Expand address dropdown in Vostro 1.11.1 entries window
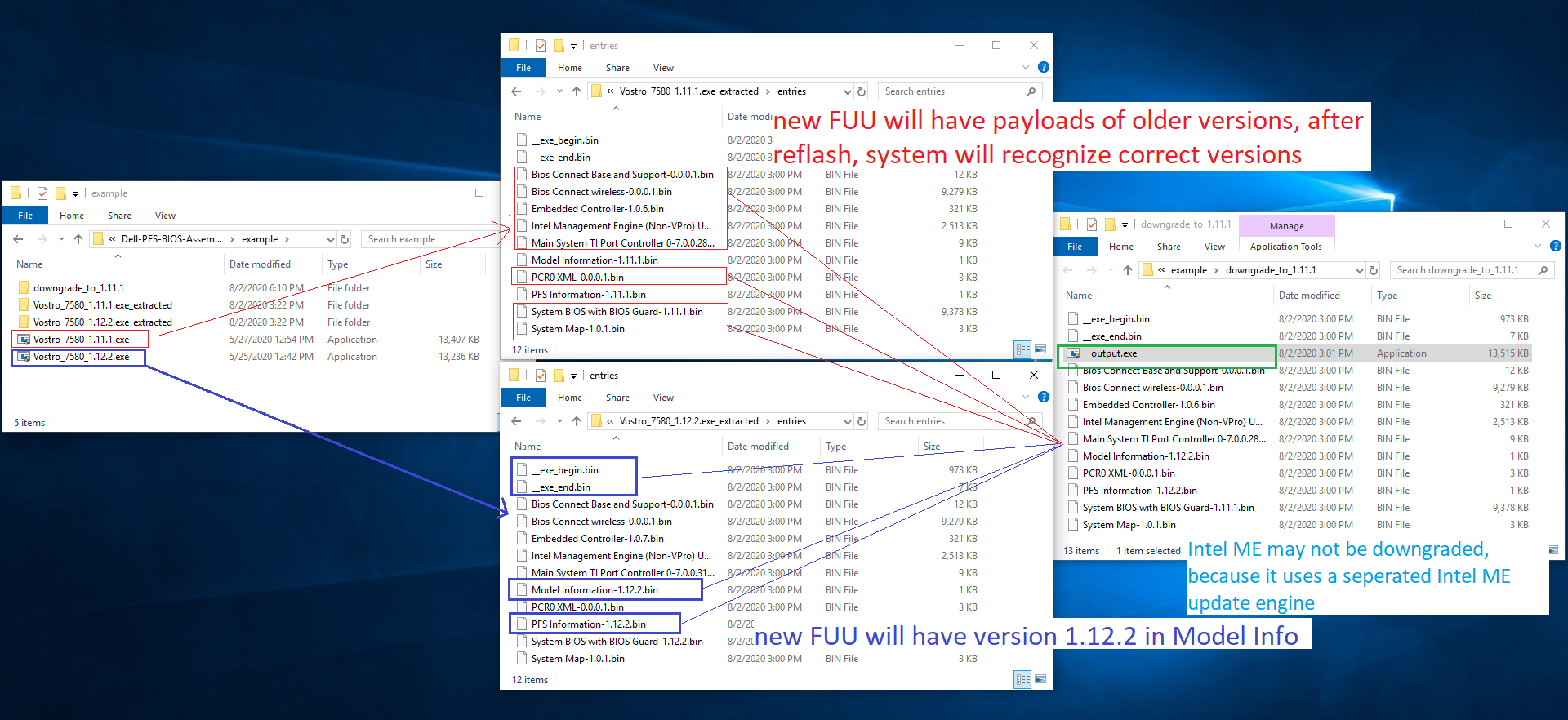The width and height of the screenshot is (1568, 720). click(x=847, y=91)
